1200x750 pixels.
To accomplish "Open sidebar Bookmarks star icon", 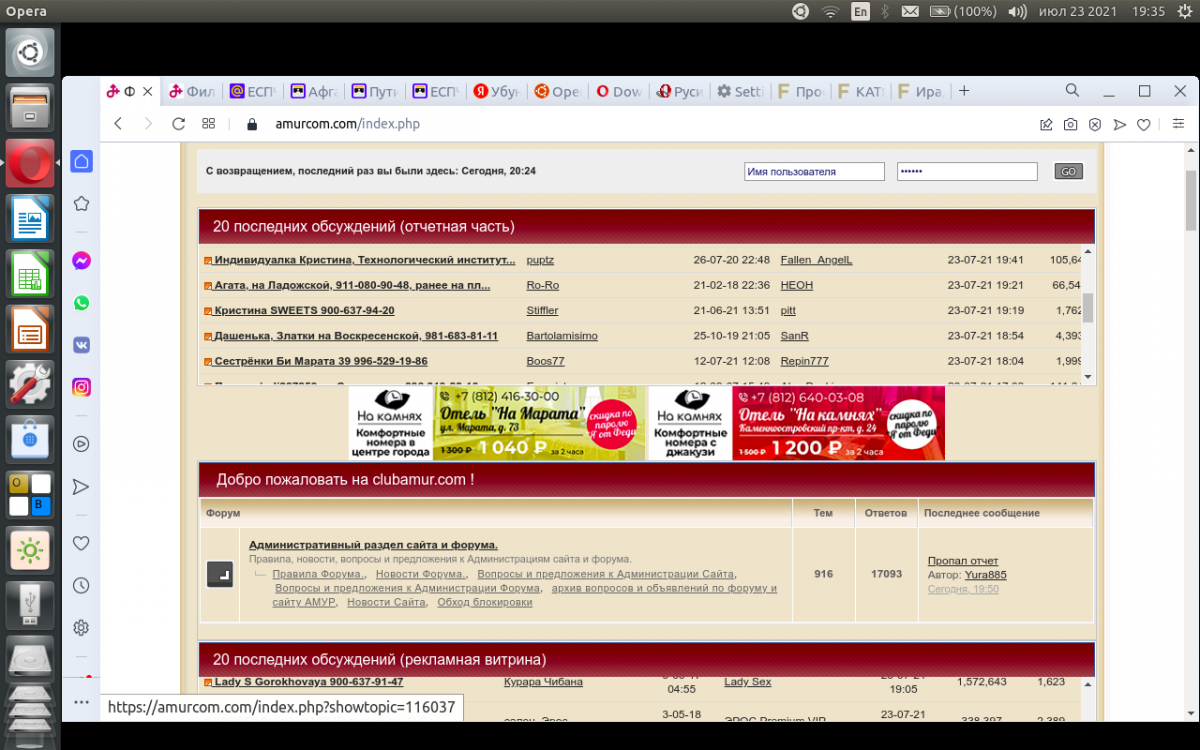I will (x=81, y=203).
